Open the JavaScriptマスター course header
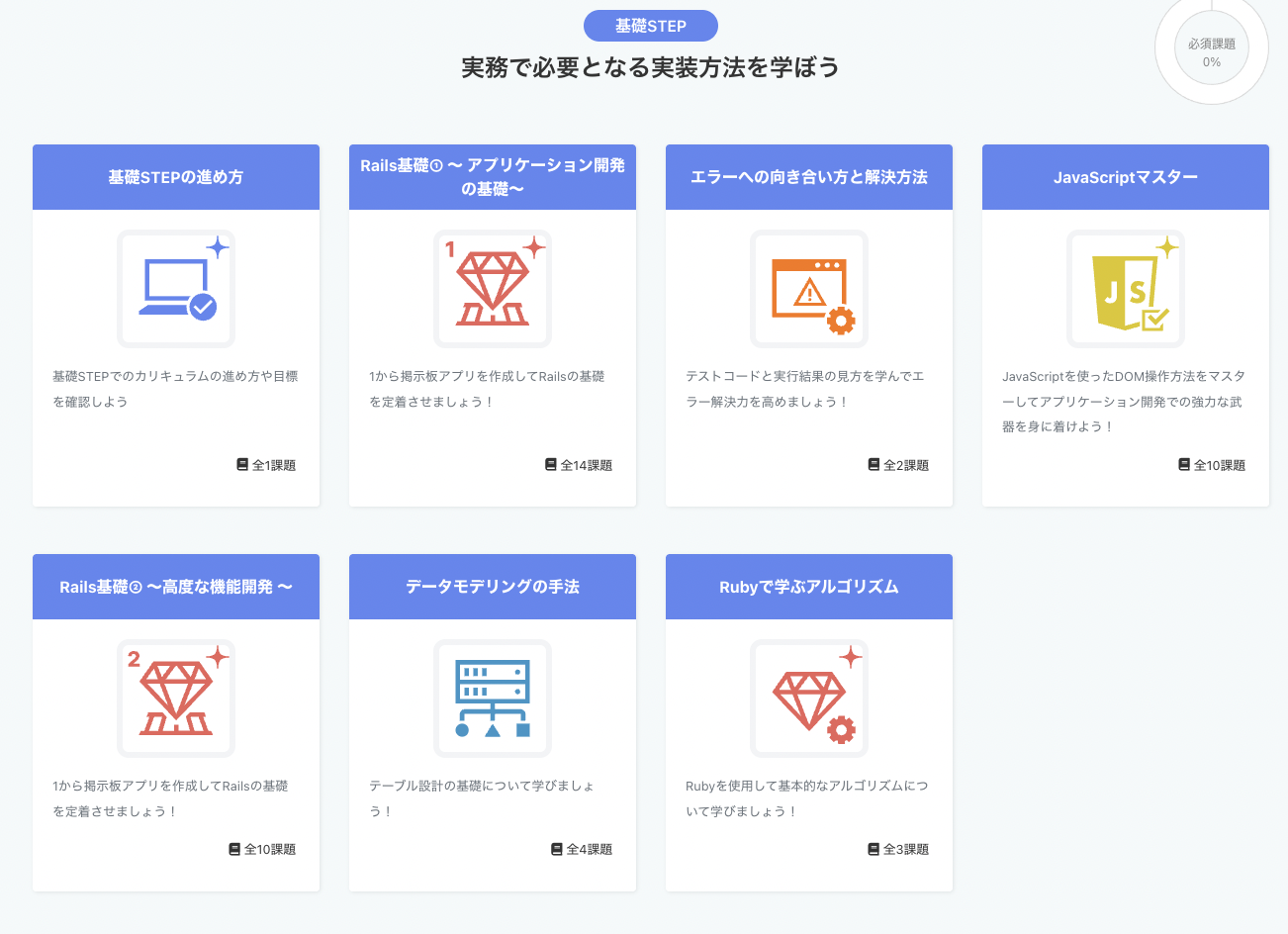 [1126, 177]
